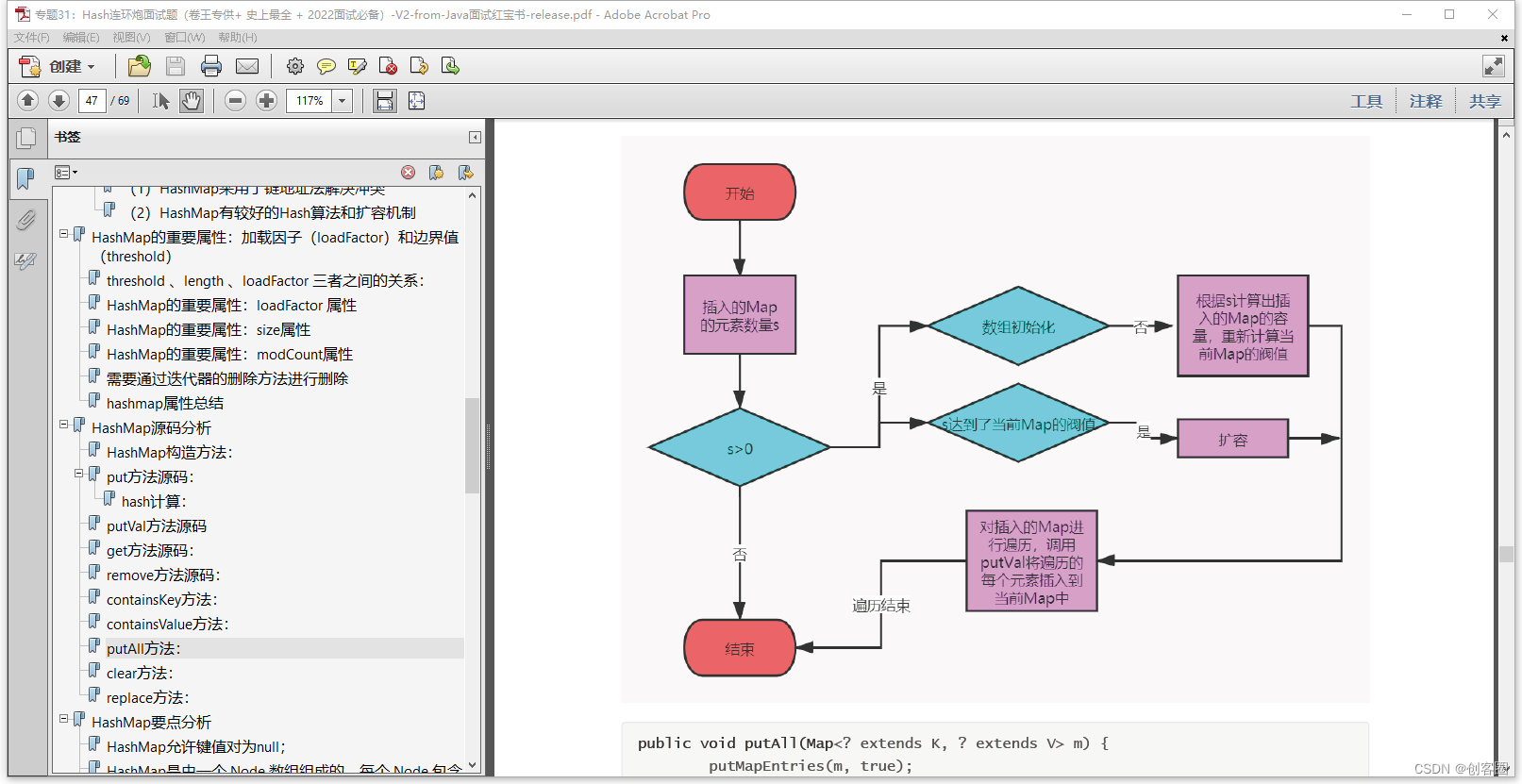Select bookmark HashMap的重要属性: size属性
Image resolution: width=1522 pixels, height=784 pixels.
[x=209, y=330]
